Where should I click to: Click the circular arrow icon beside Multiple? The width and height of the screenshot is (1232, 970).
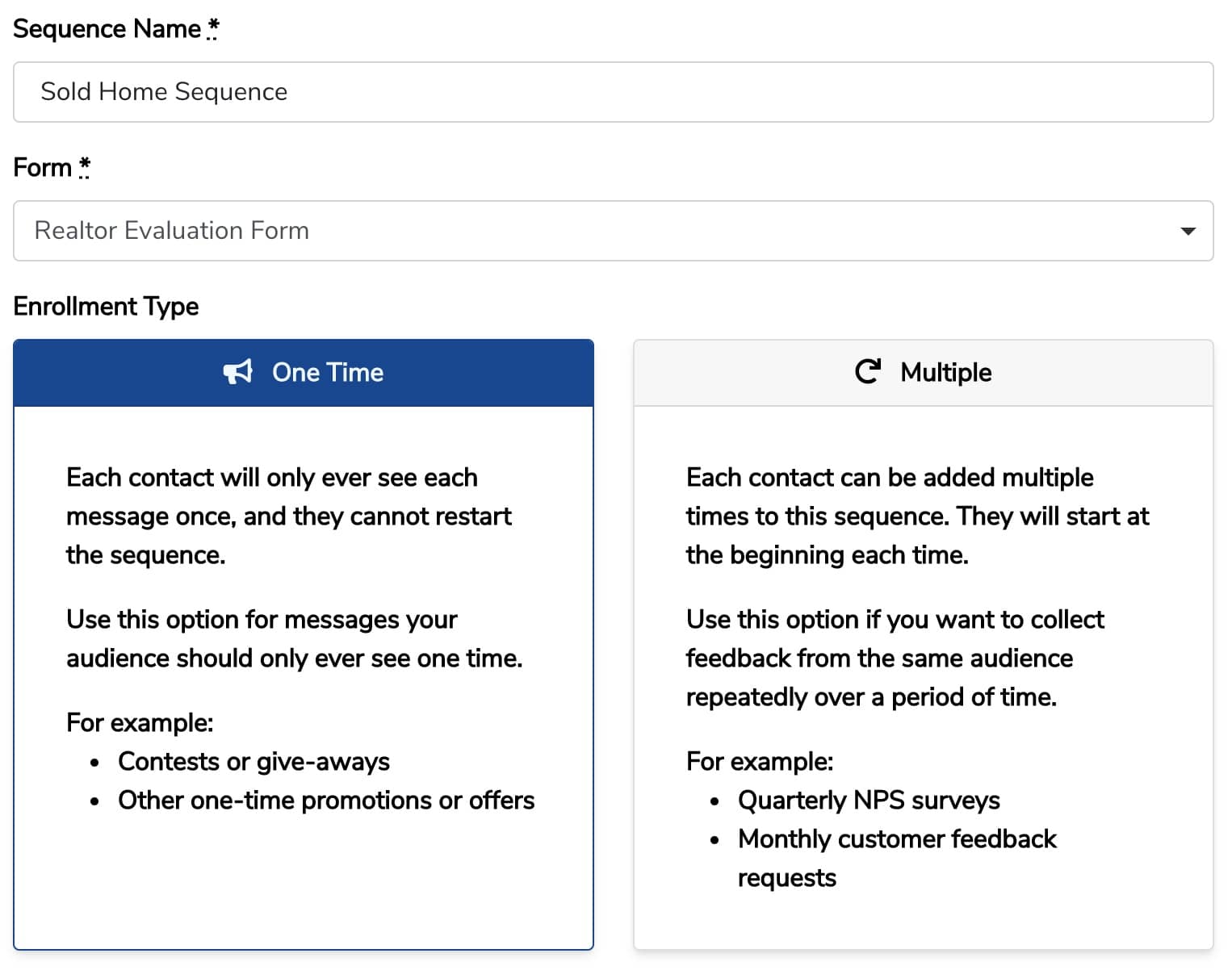pos(867,371)
